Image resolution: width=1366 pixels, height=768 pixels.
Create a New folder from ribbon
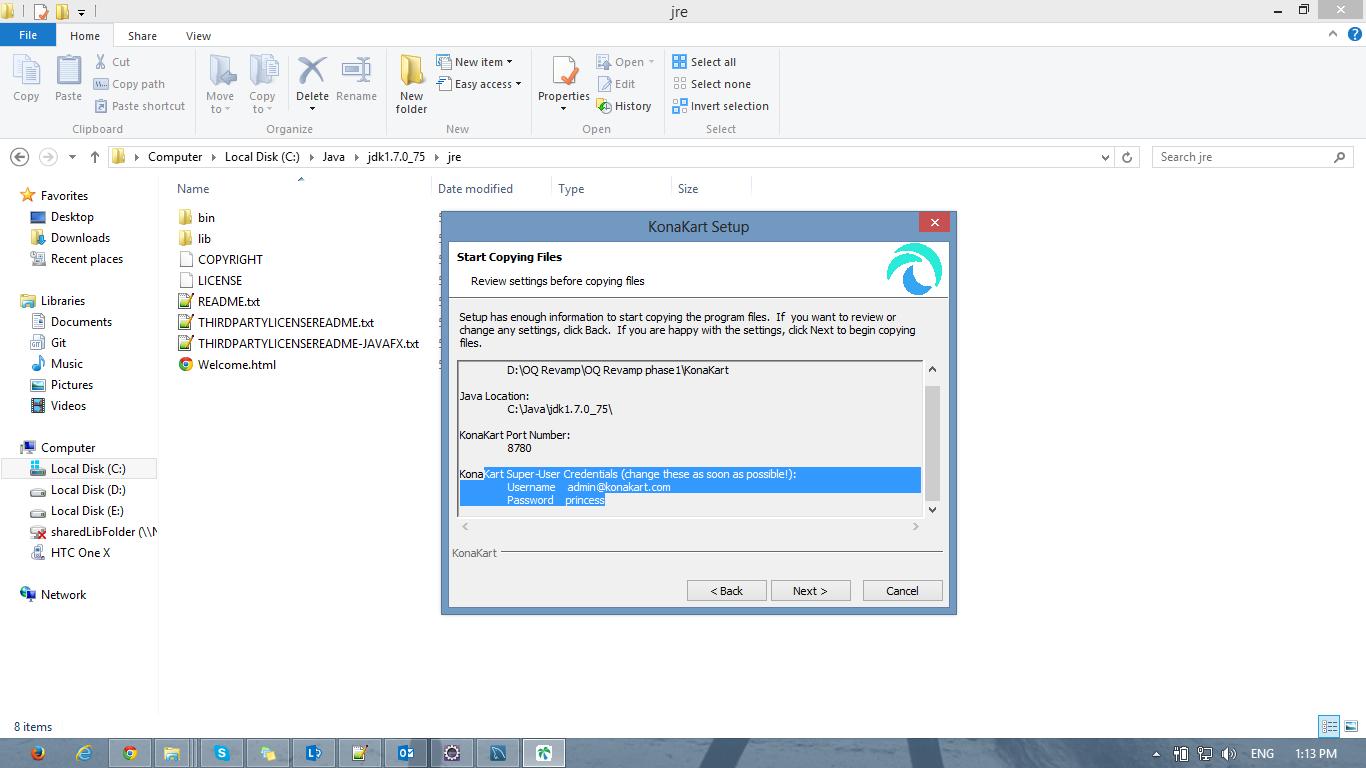[411, 85]
